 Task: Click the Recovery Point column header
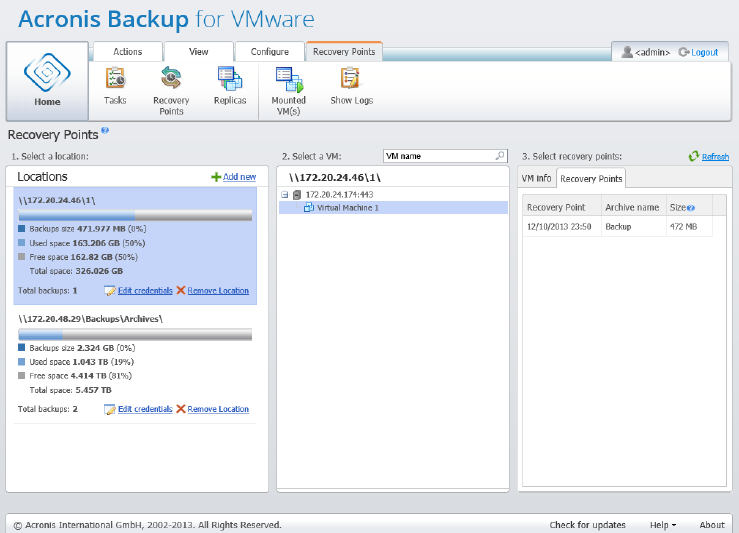(562, 207)
